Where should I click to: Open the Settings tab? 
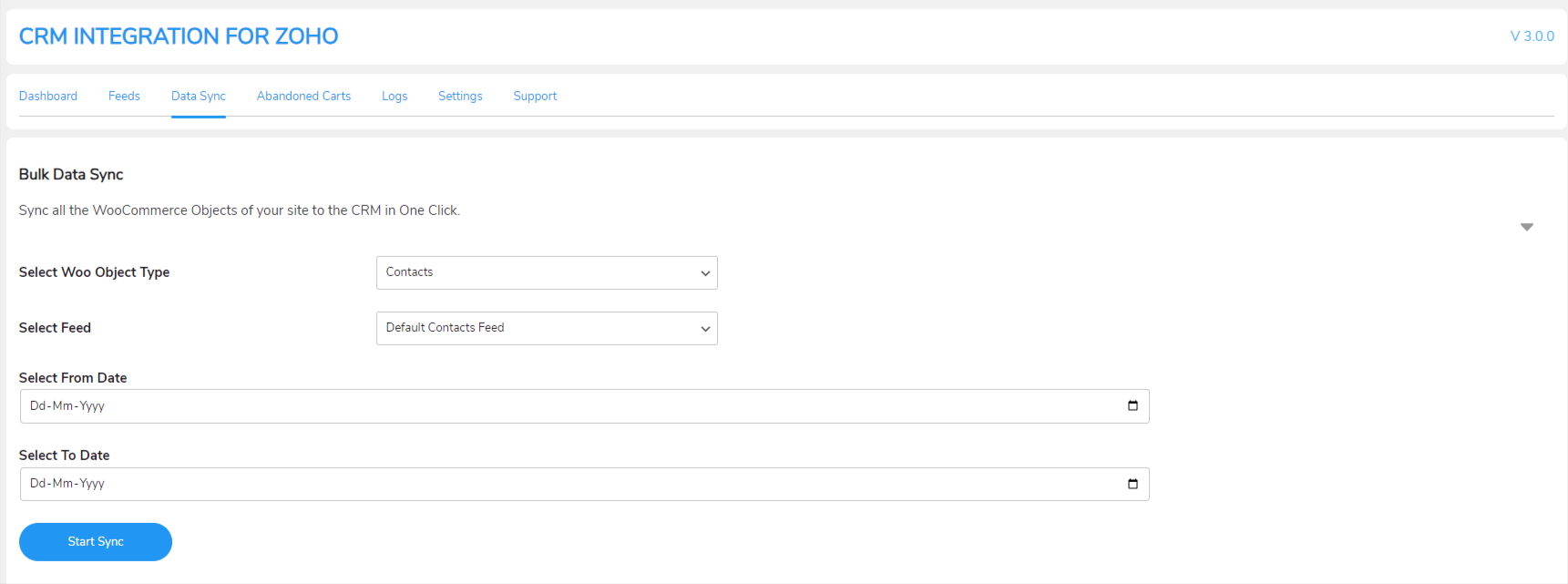460,96
